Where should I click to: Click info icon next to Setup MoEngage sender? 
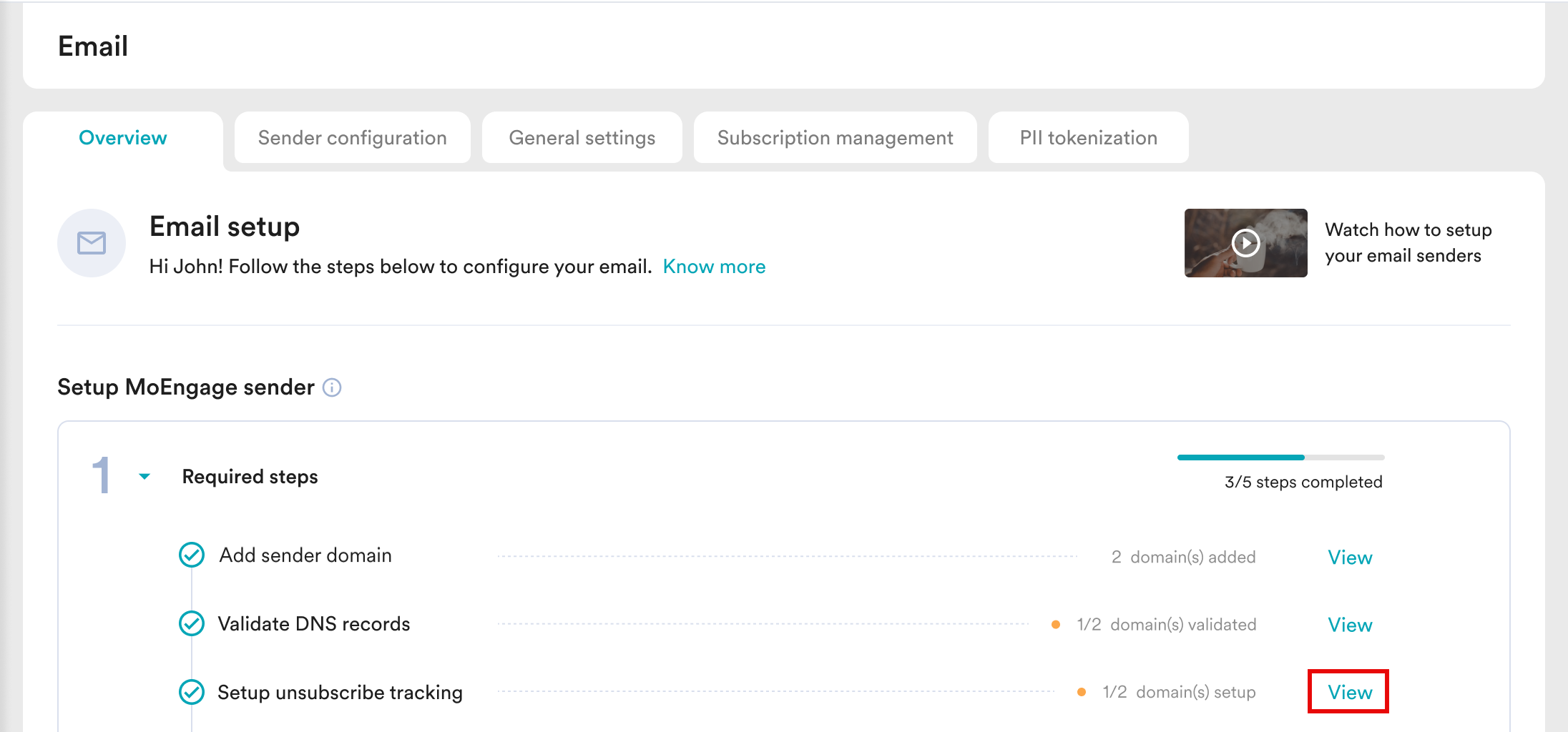pos(332,387)
